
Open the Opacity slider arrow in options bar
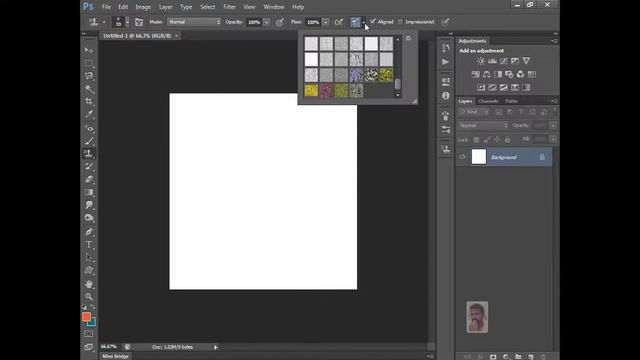click(x=267, y=22)
